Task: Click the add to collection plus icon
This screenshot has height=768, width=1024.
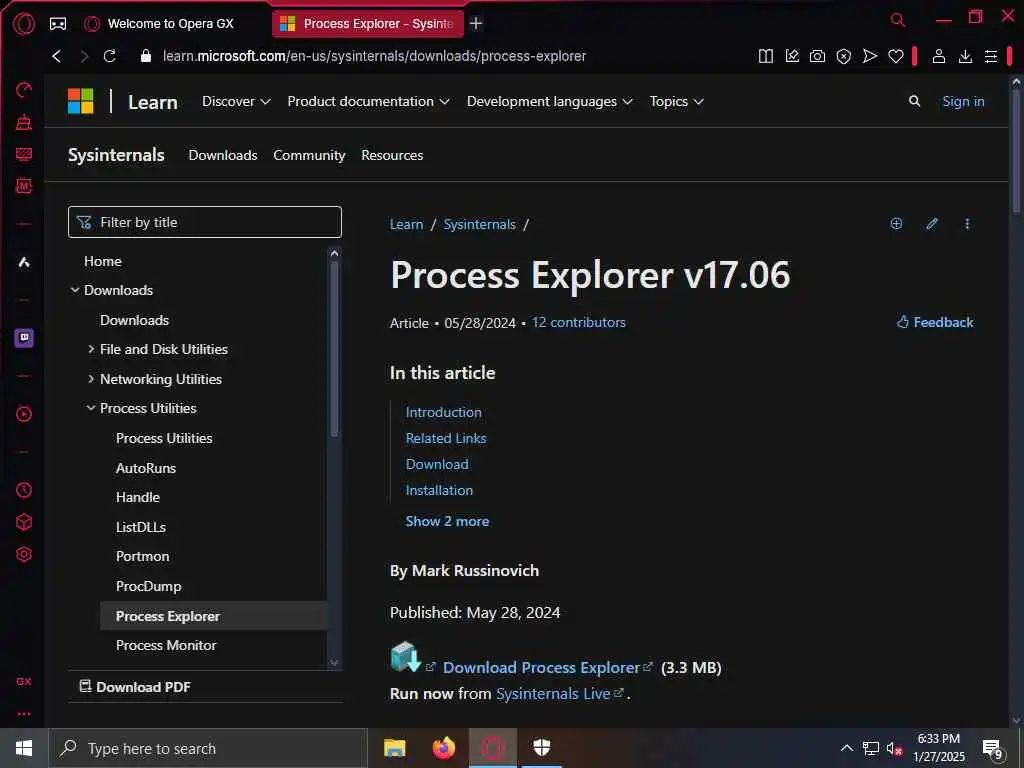Action: click(x=896, y=224)
